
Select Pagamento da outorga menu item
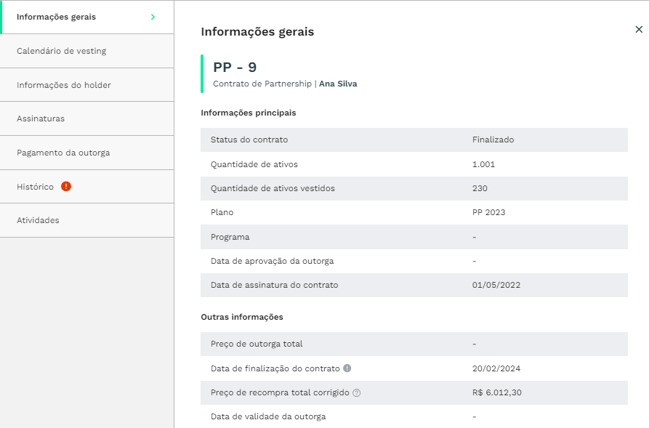[87, 153]
